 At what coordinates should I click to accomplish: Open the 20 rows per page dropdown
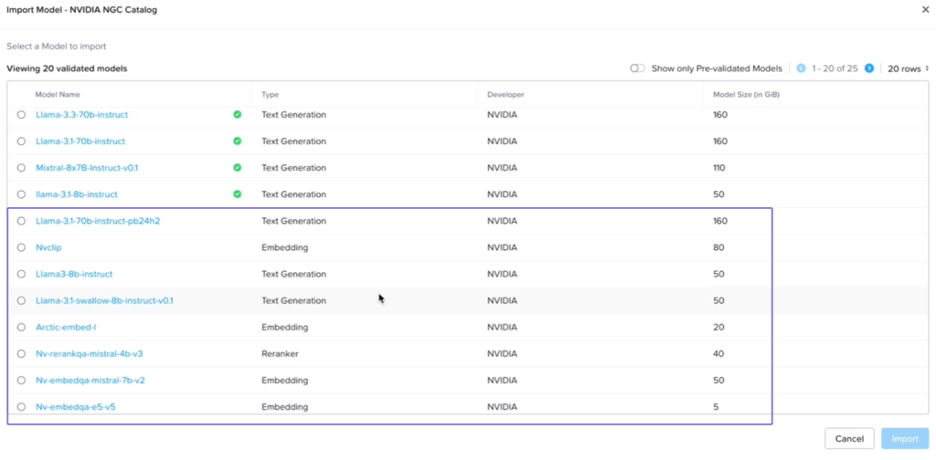pos(908,69)
